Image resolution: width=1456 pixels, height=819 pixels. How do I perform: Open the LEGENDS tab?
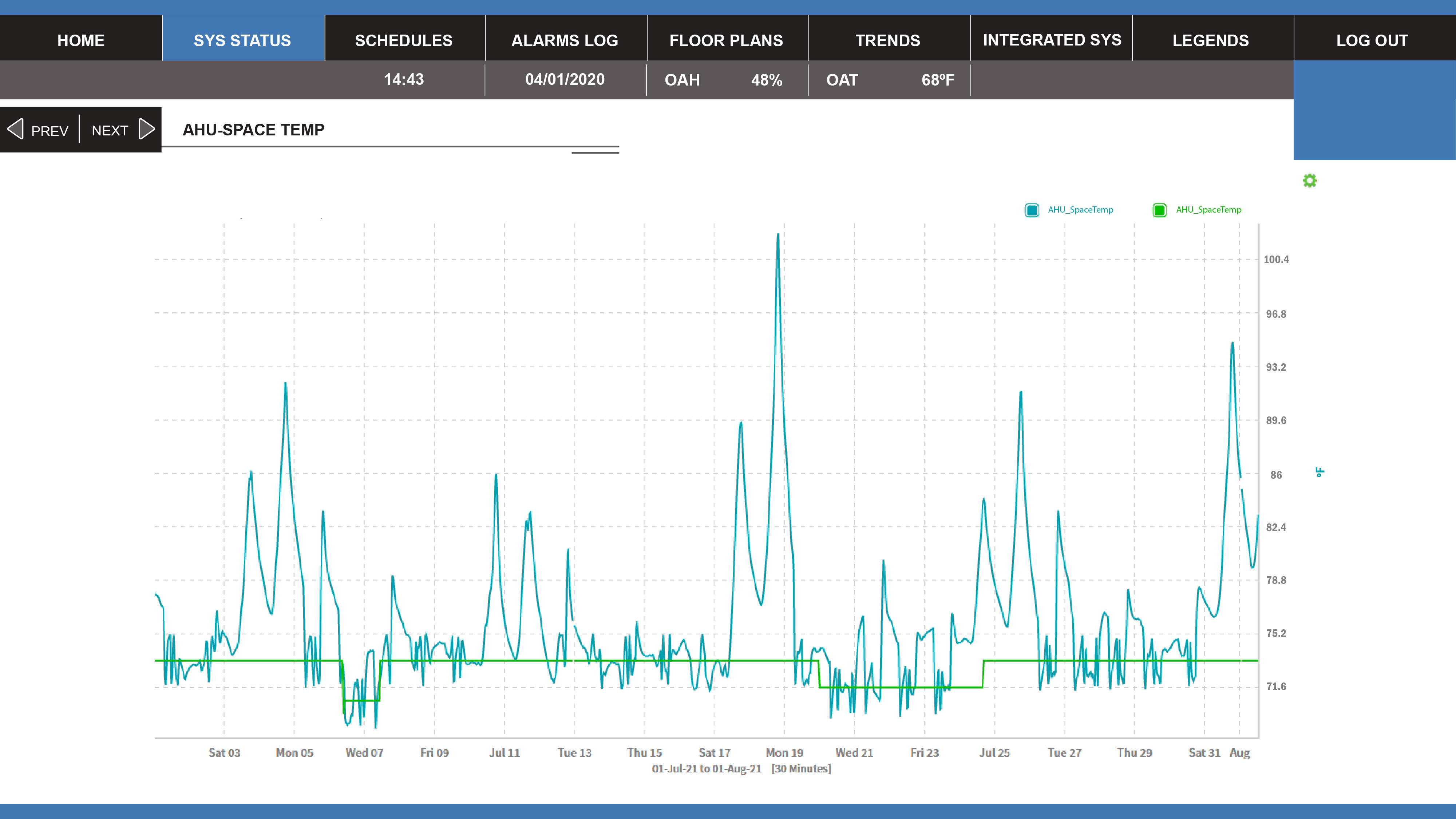1211,40
